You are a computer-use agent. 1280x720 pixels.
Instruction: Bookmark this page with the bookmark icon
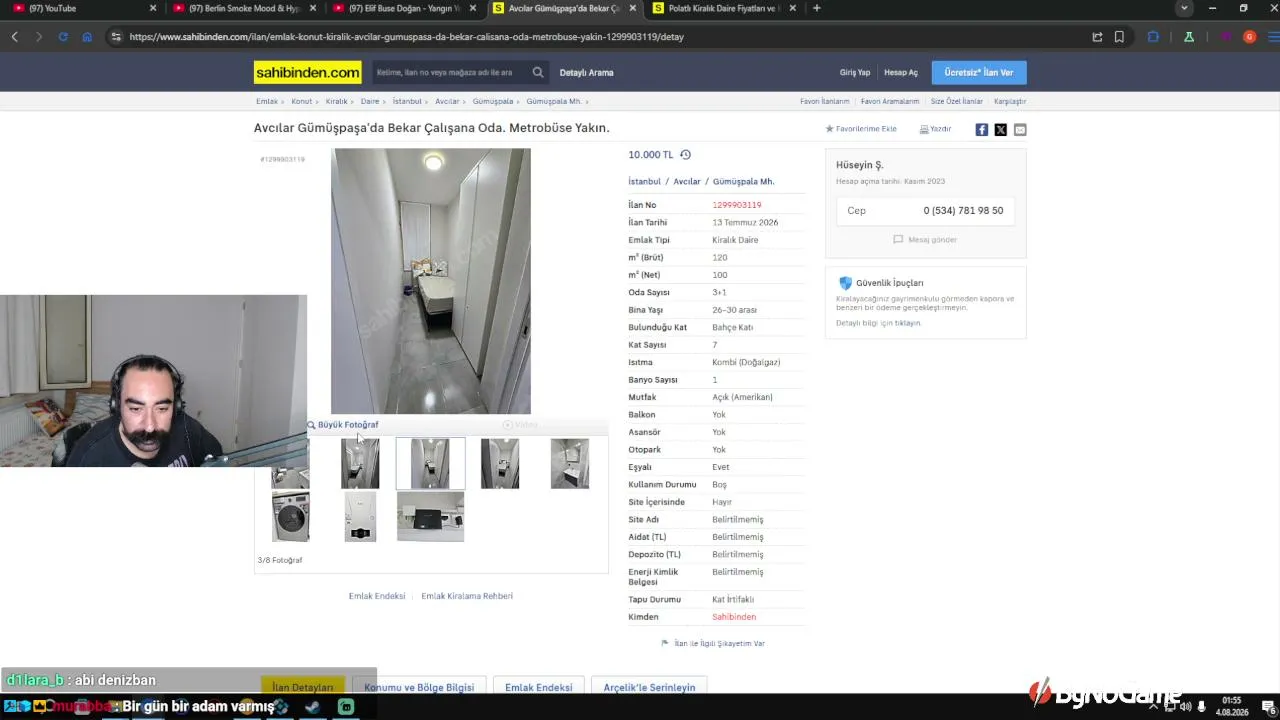coord(1119,37)
